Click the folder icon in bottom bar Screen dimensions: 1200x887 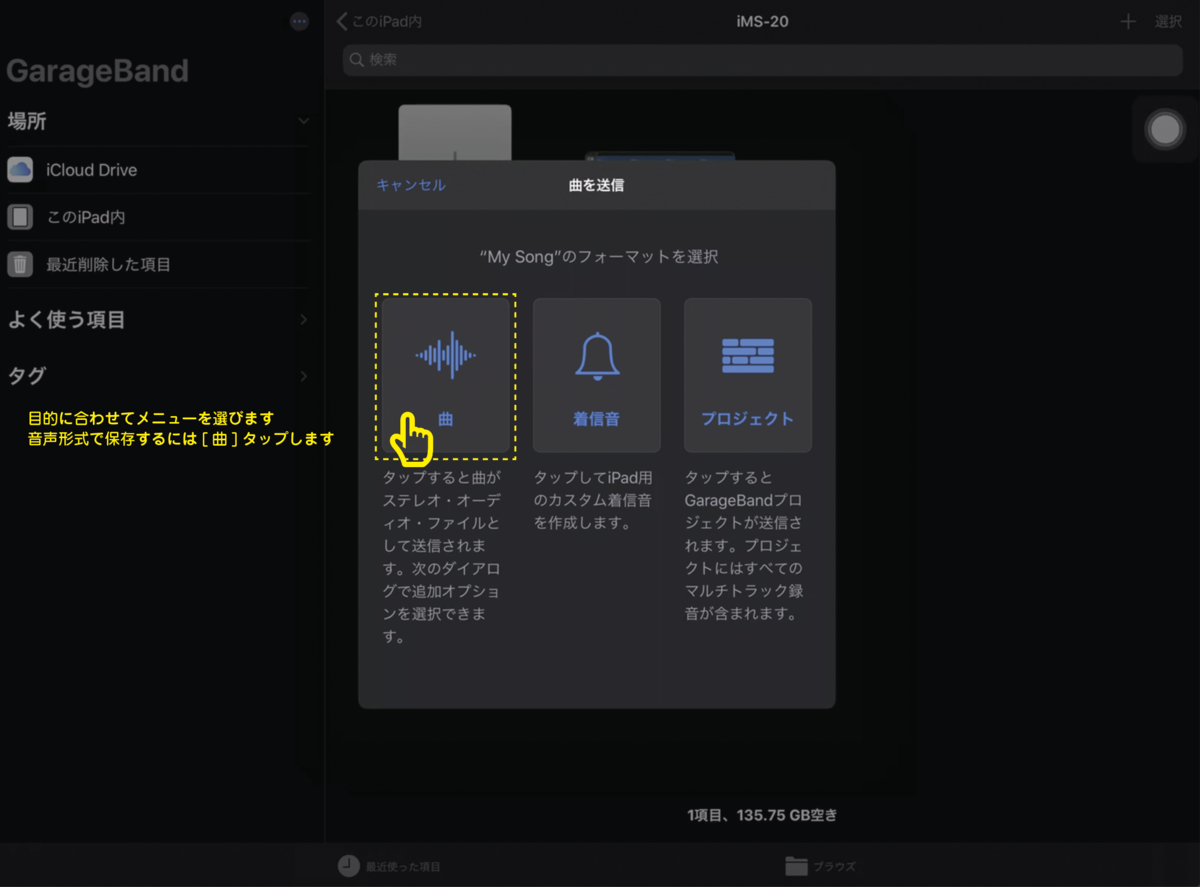pos(796,866)
